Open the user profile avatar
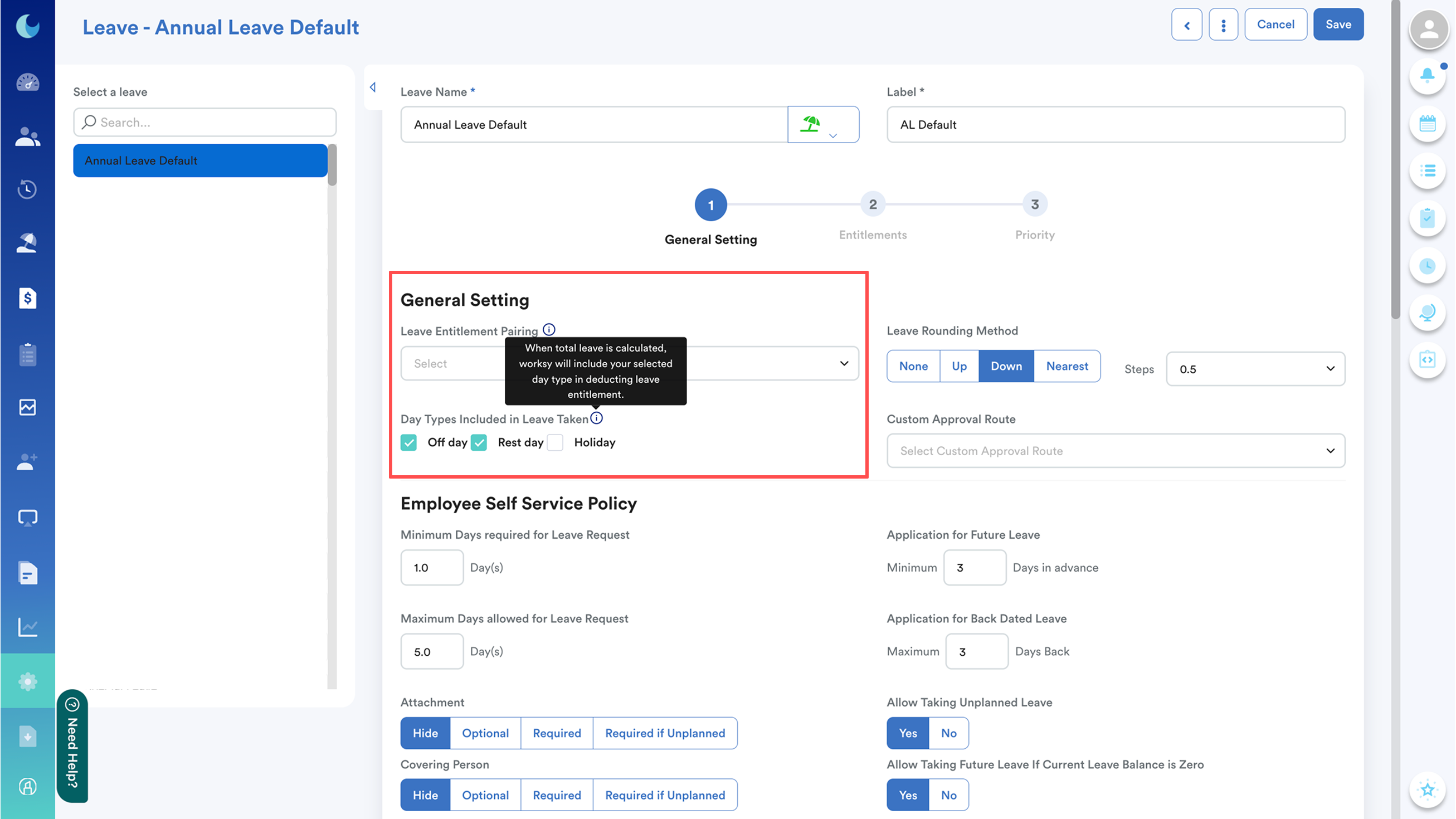 [x=1428, y=28]
